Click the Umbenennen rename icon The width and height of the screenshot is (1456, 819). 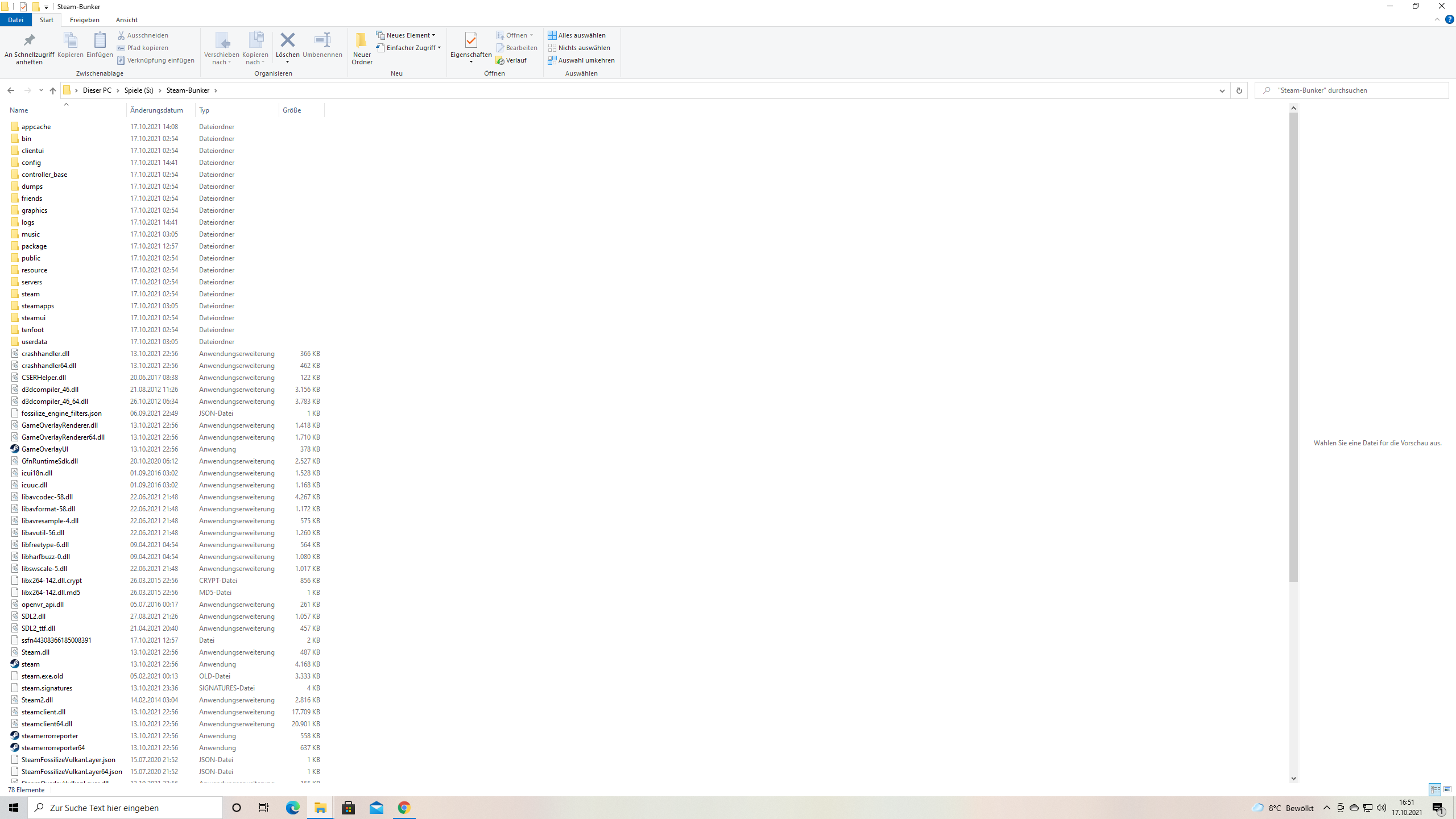click(322, 40)
